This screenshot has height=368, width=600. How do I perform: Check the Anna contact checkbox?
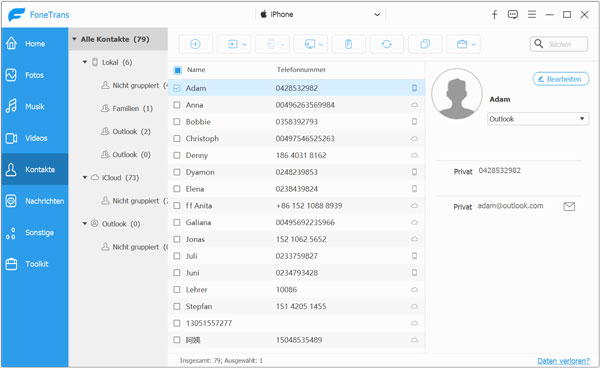click(x=177, y=105)
